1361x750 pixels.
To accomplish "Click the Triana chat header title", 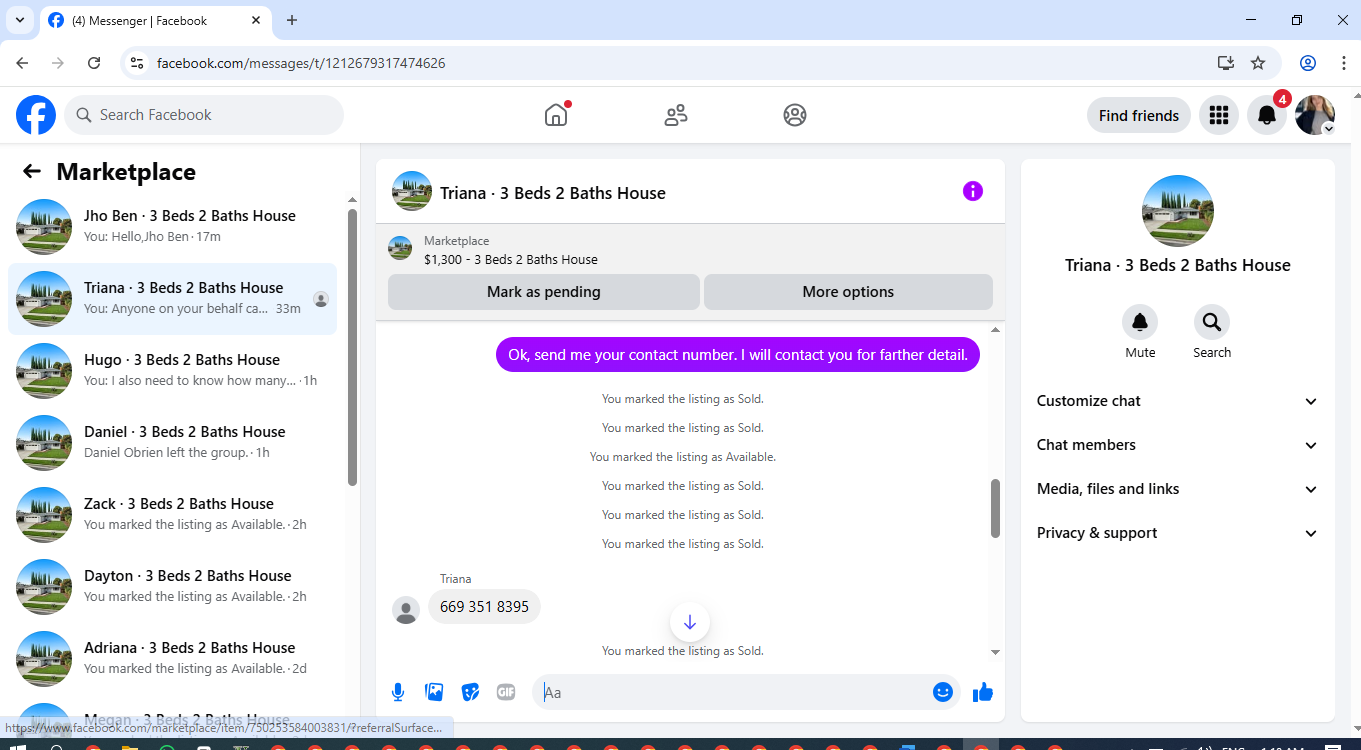I will pos(553,193).
